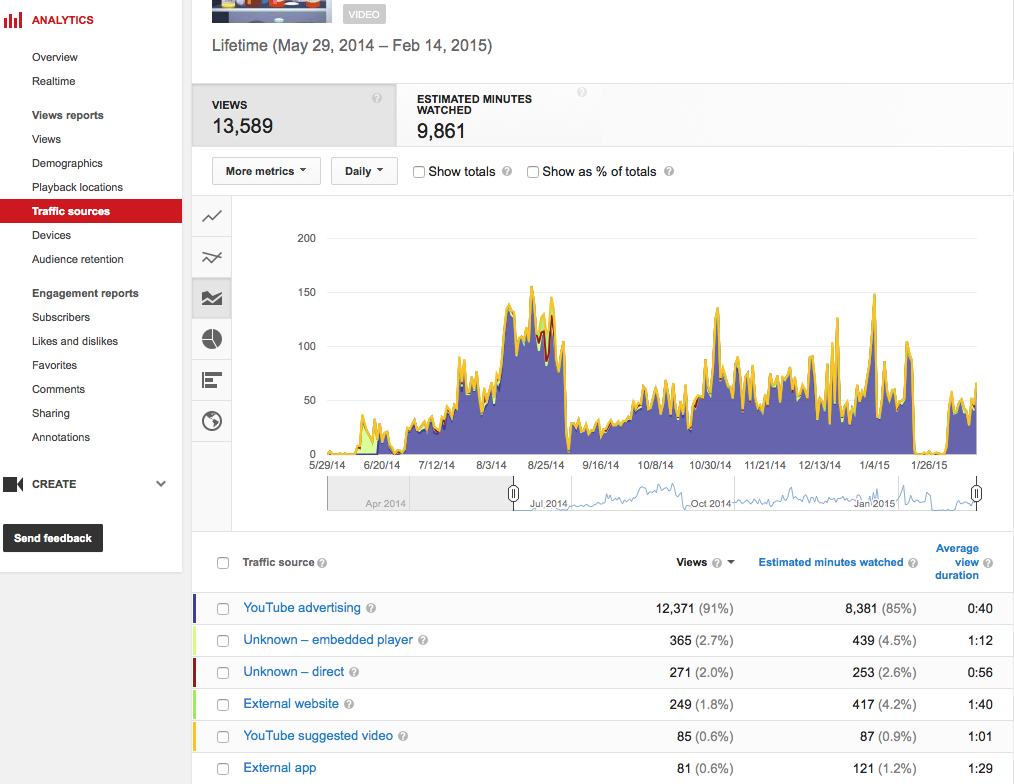Enable the Show totals checkbox
Image resolution: width=1014 pixels, height=784 pixels.
pos(419,172)
